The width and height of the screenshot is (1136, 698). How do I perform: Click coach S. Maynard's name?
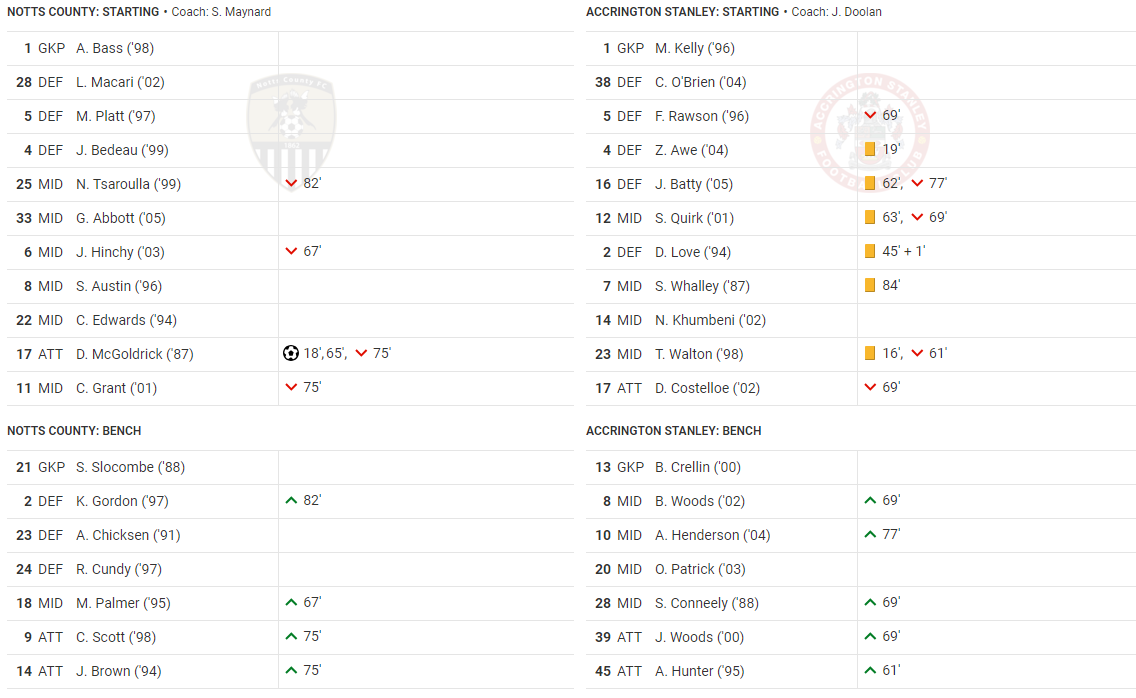point(241,12)
